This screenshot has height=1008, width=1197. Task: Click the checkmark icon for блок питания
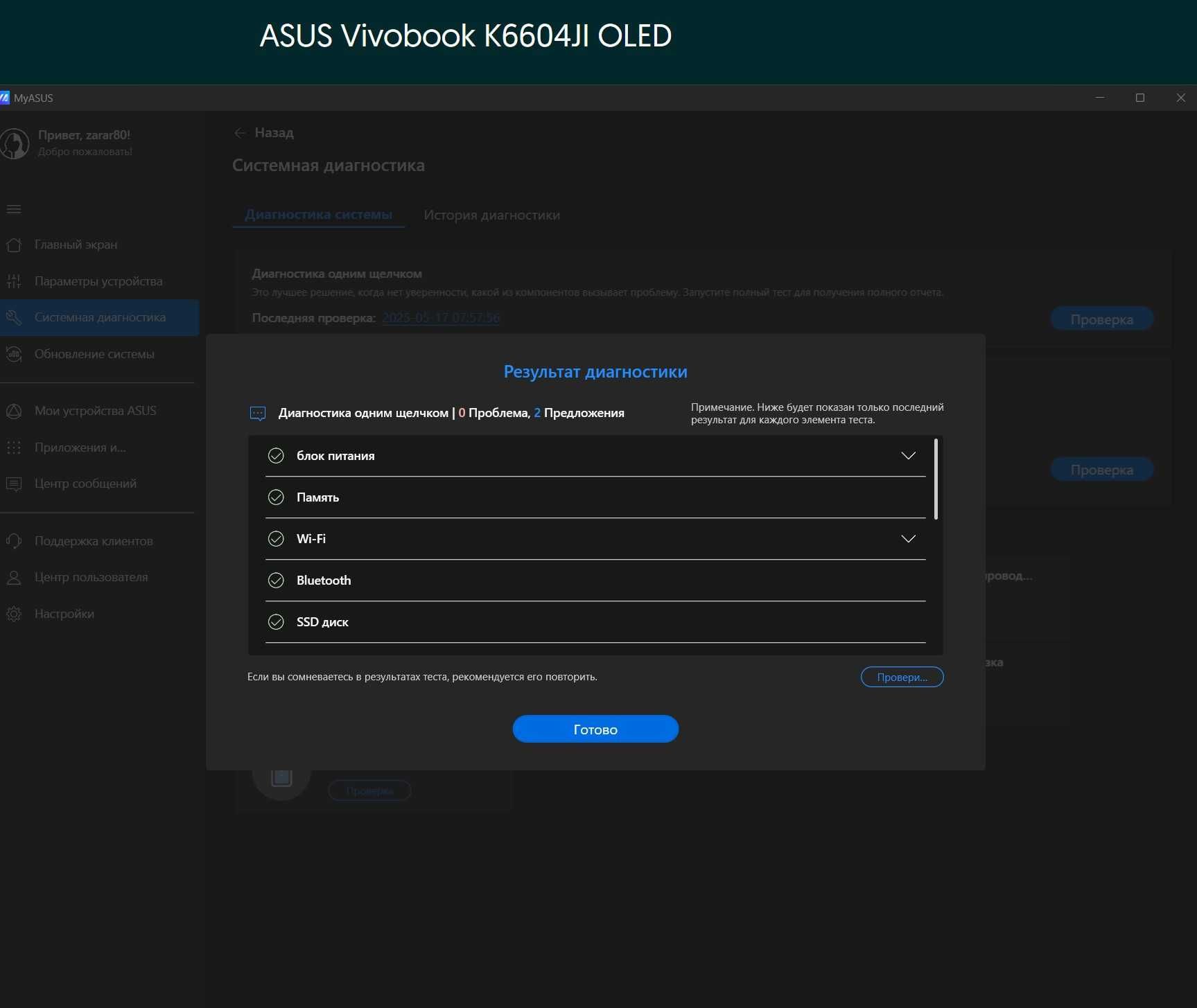click(276, 456)
